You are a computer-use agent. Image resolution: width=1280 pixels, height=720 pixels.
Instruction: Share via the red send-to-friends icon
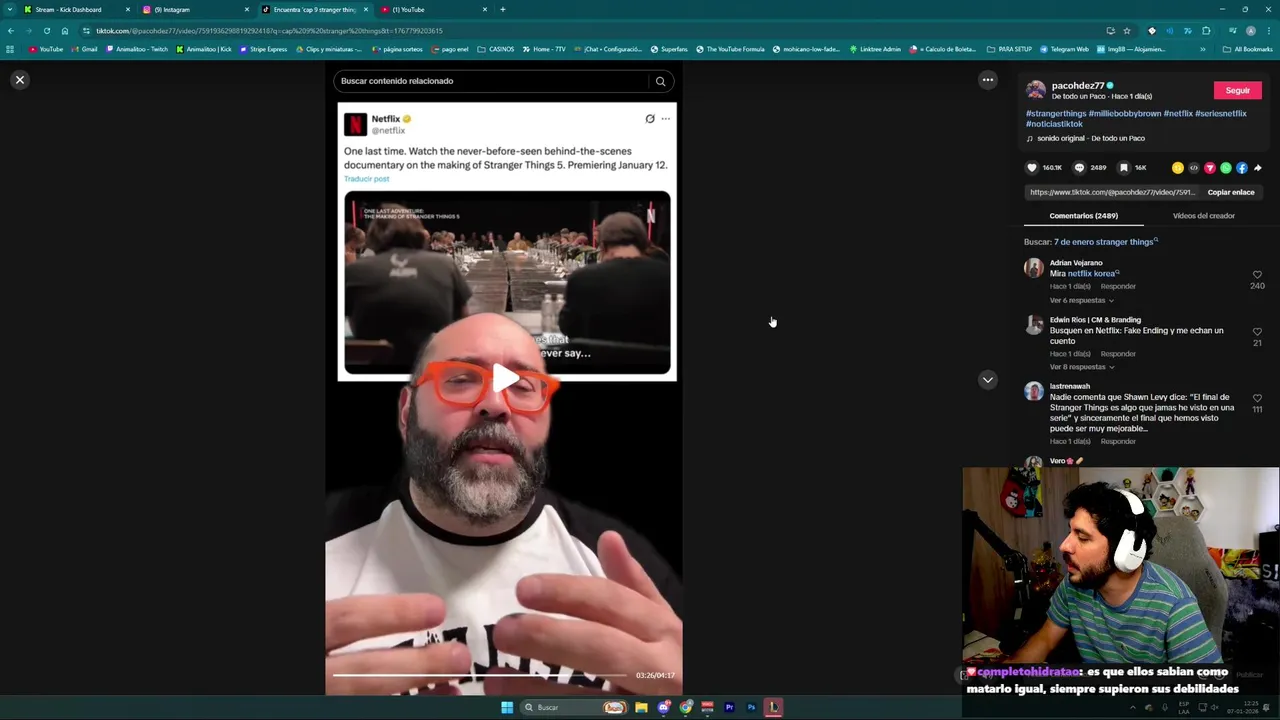point(1209,168)
